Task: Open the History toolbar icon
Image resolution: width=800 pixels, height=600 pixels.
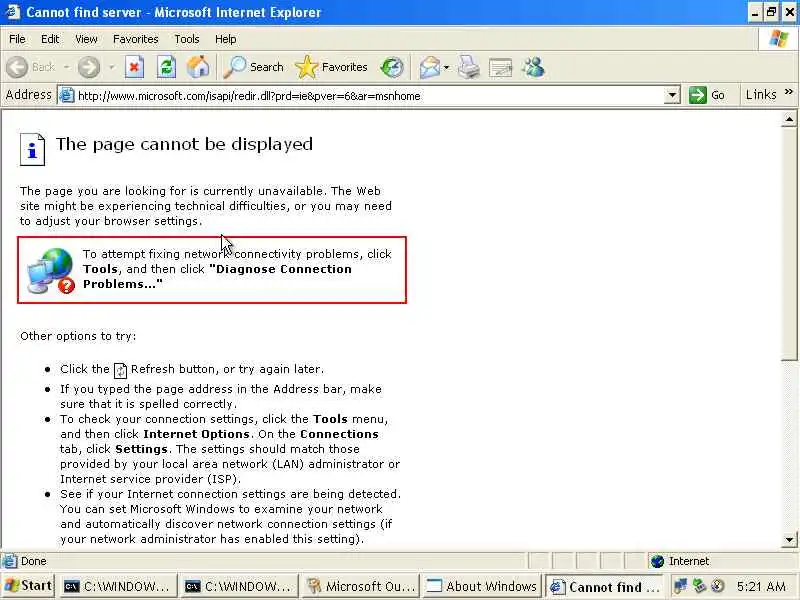Action: coord(392,67)
